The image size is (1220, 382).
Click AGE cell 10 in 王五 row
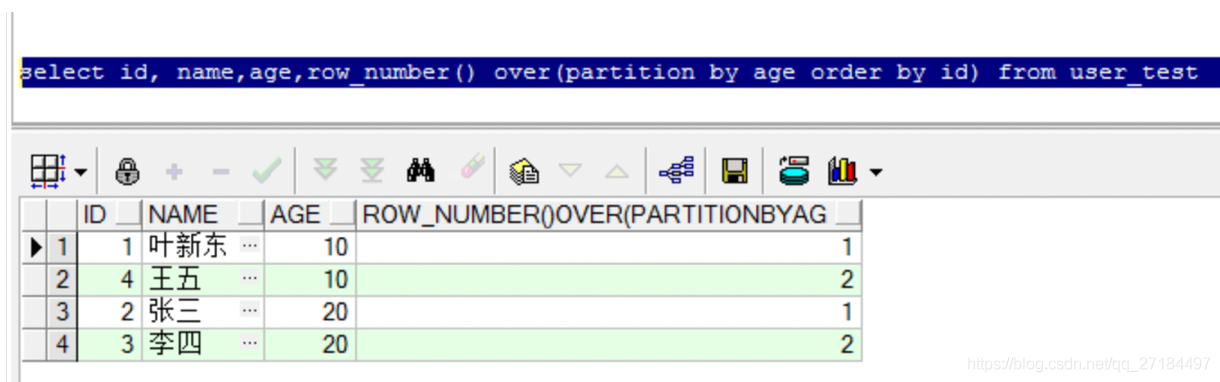pyautogui.click(x=310, y=279)
